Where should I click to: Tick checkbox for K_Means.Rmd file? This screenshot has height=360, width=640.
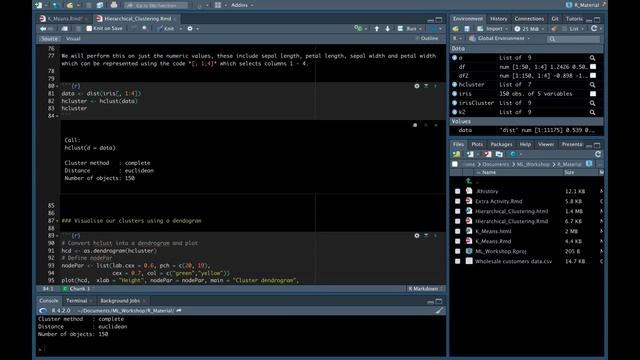[458, 241]
